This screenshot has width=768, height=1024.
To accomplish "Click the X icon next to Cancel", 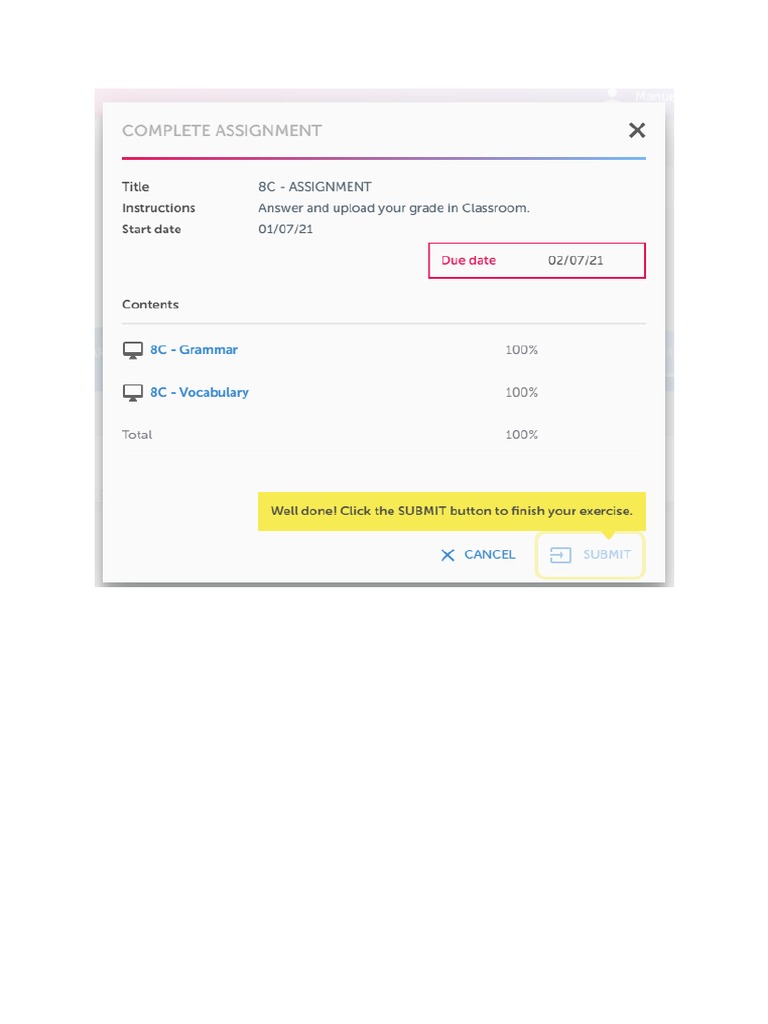I will click(x=448, y=555).
